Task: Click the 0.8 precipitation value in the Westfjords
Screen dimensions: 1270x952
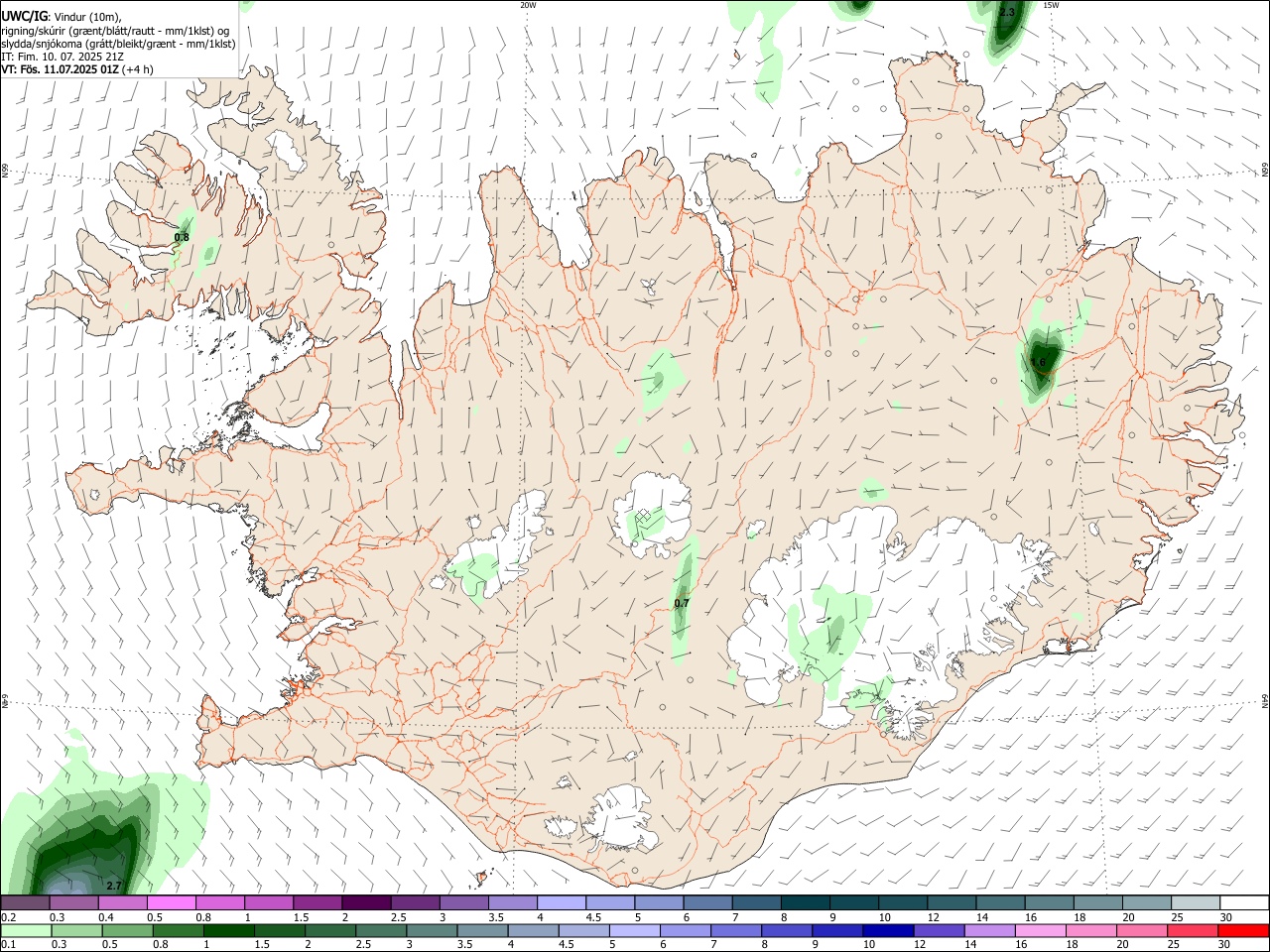Action: 182,237
